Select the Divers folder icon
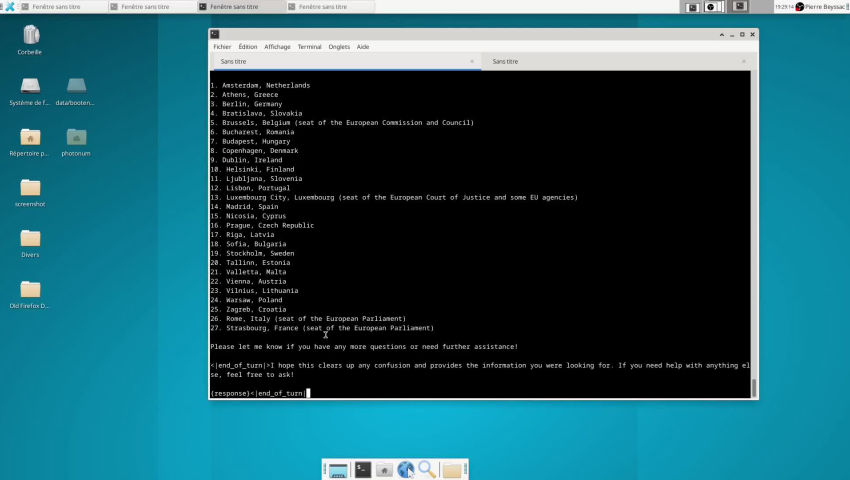The width and height of the screenshot is (850, 480). [x=30, y=238]
